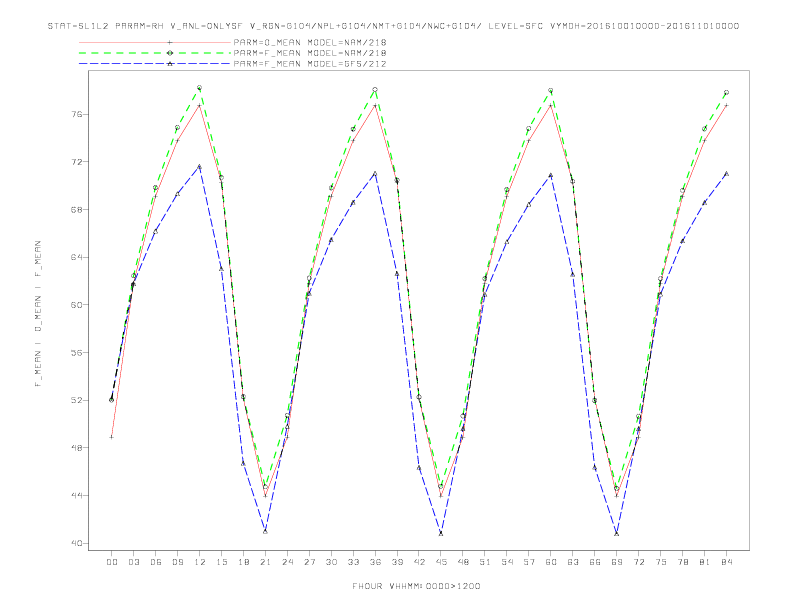Click x-axis tick label 48
This screenshot has height=612, width=792.
[463, 562]
